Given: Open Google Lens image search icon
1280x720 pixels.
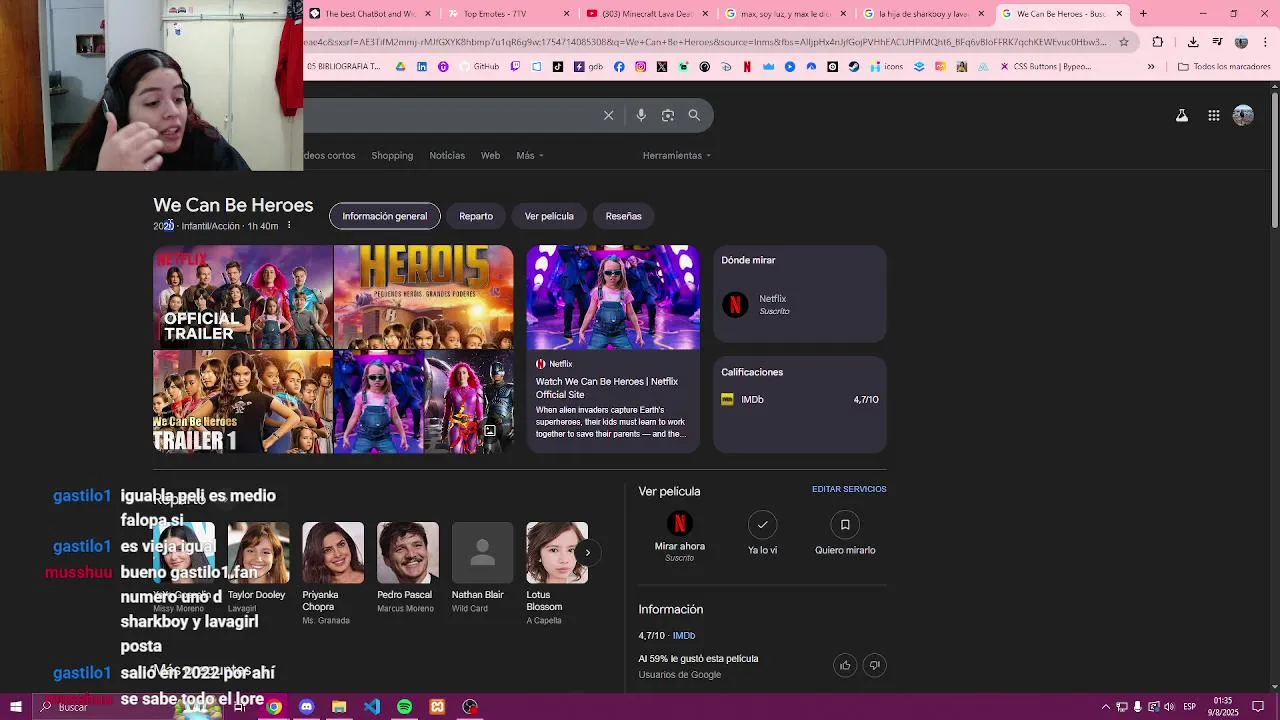Looking at the screenshot, I should pyautogui.click(x=668, y=115).
